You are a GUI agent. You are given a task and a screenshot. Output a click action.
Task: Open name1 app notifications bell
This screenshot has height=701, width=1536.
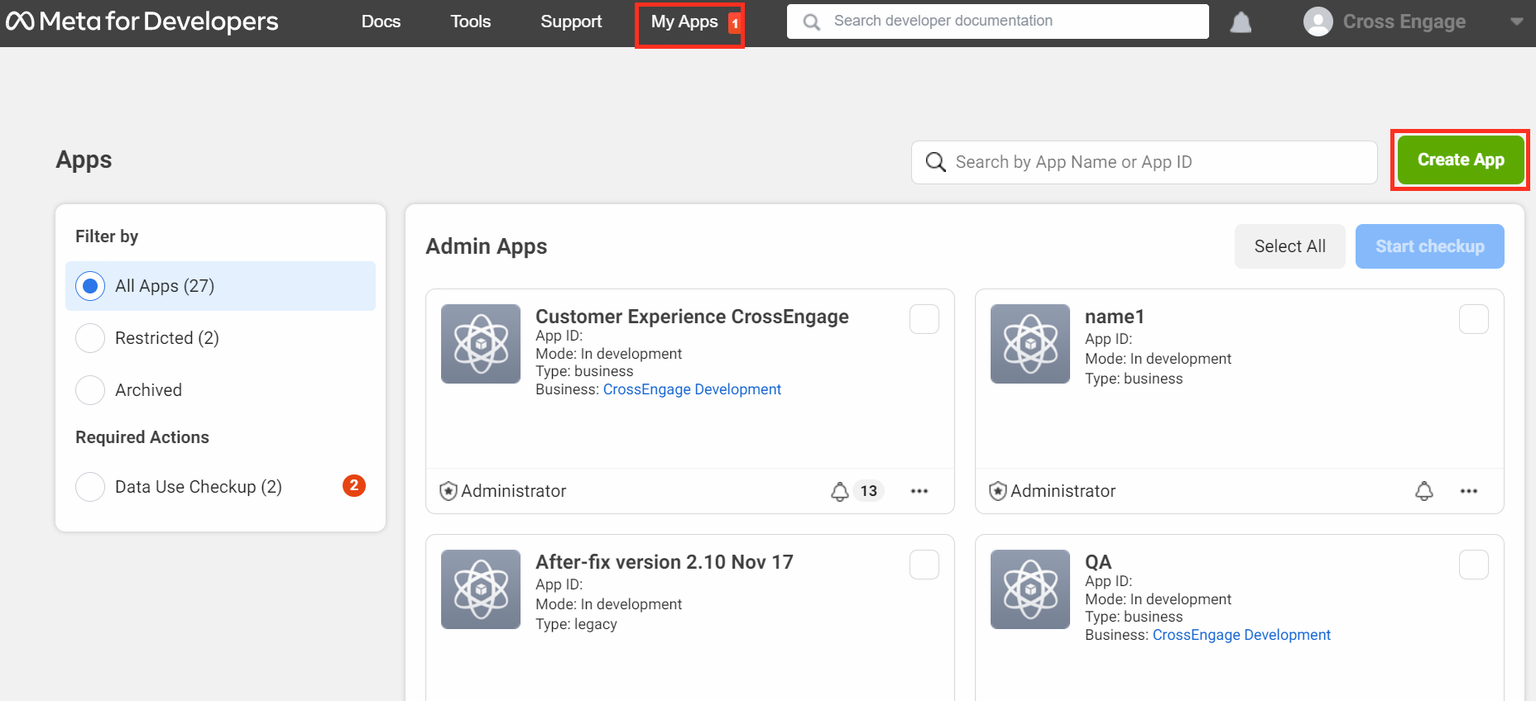tap(1424, 491)
